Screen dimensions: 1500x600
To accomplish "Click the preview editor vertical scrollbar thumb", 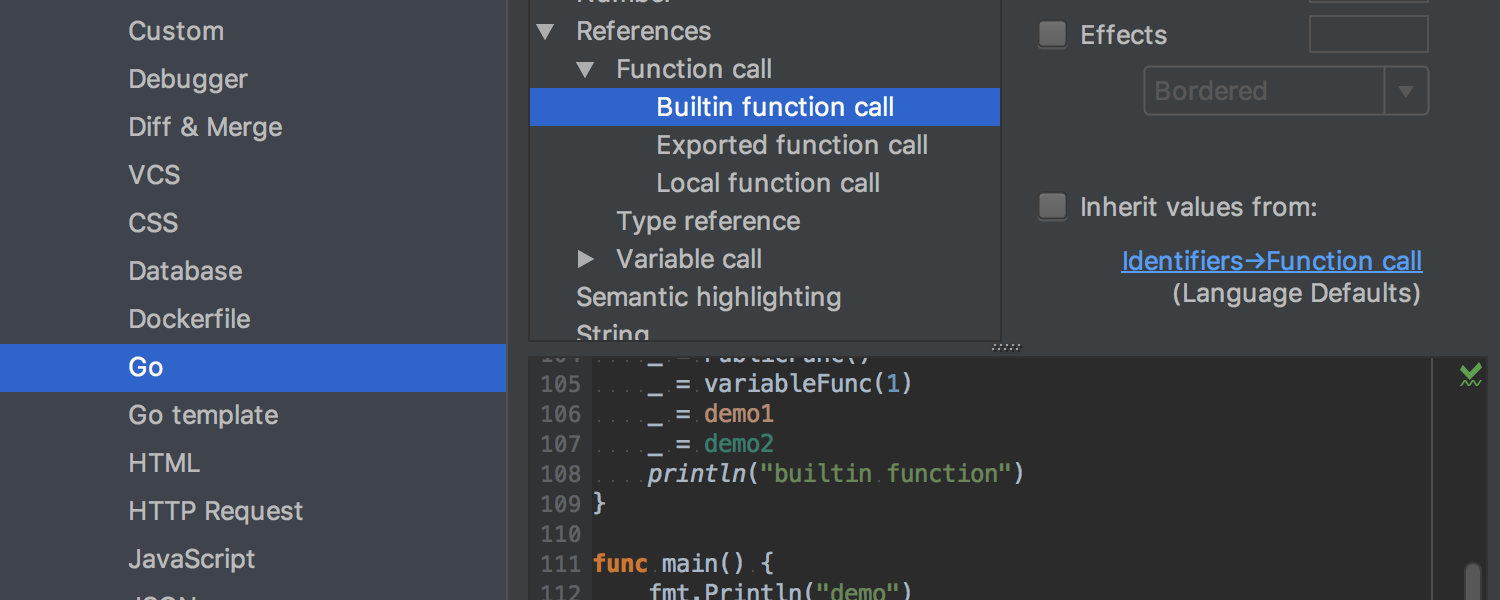I will coord(1472,581).
